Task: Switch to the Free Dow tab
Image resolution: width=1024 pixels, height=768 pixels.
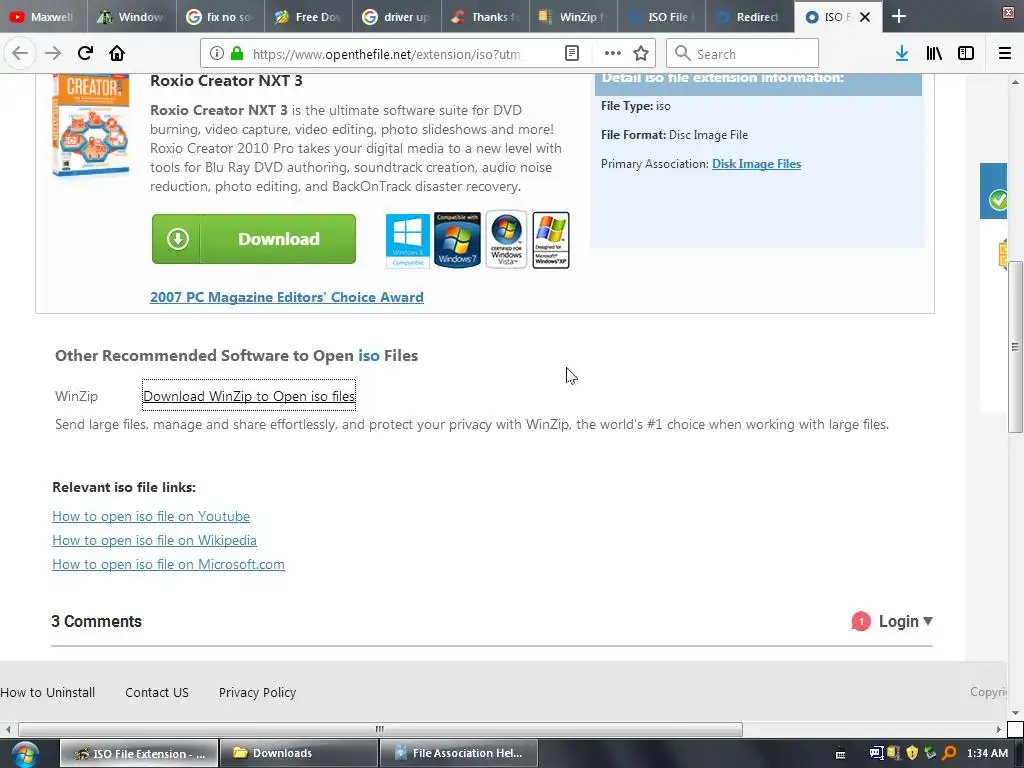Action: pyautogui.click(x=308, y=17)
